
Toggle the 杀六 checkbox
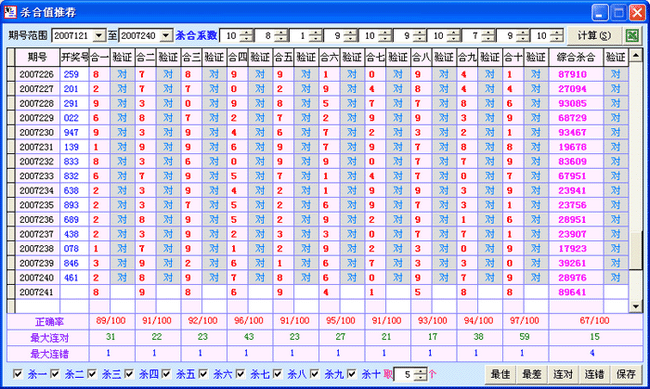(x=203, y=374)
